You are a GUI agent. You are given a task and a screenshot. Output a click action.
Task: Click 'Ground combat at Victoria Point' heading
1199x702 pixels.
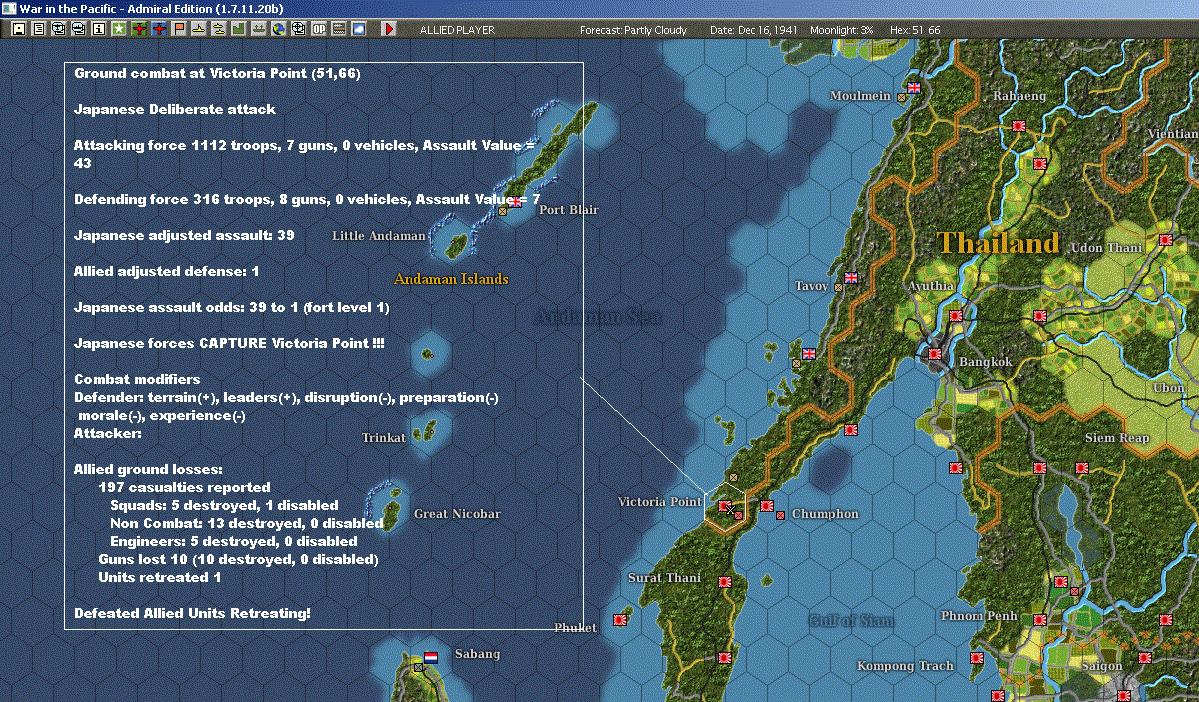pos(217,73)
